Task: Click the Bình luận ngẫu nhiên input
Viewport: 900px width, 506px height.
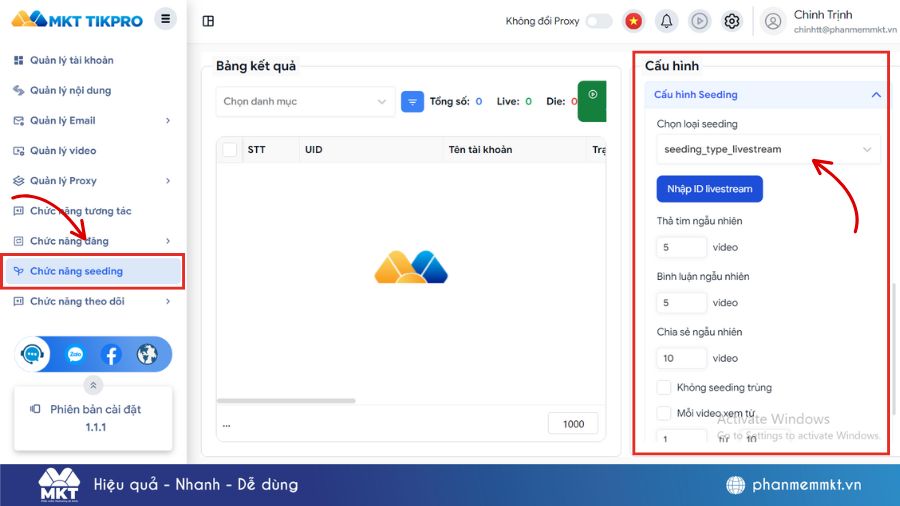Action: click(x=681, y=302)
